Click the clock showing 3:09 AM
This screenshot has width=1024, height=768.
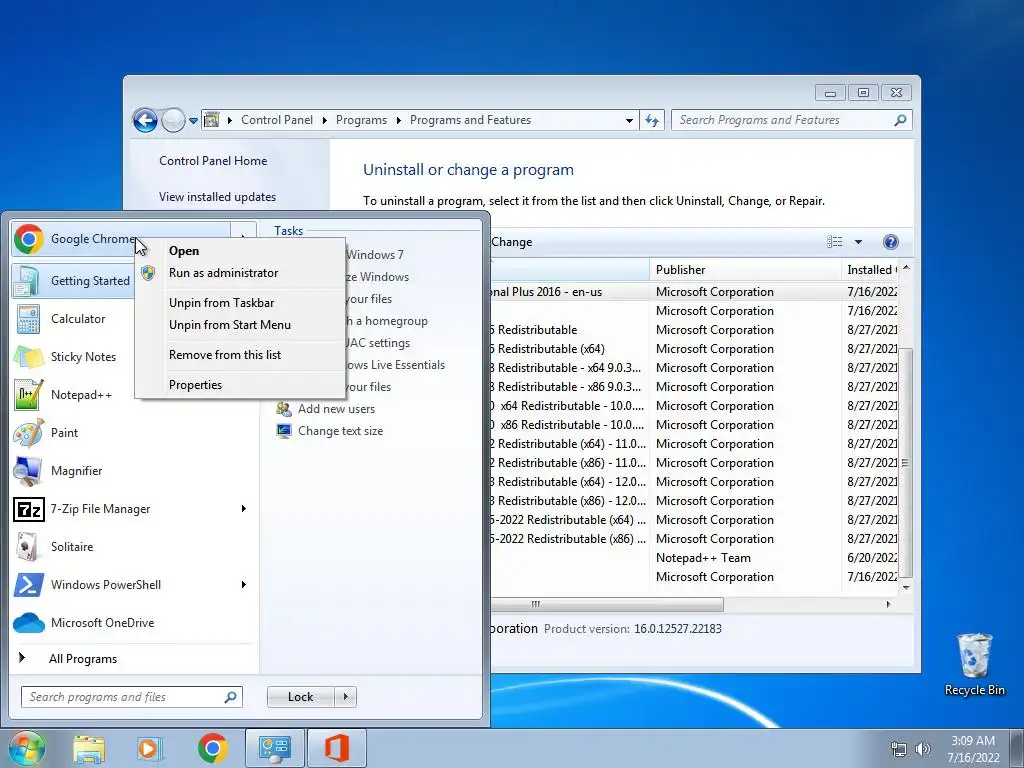[x=973, y=741]
